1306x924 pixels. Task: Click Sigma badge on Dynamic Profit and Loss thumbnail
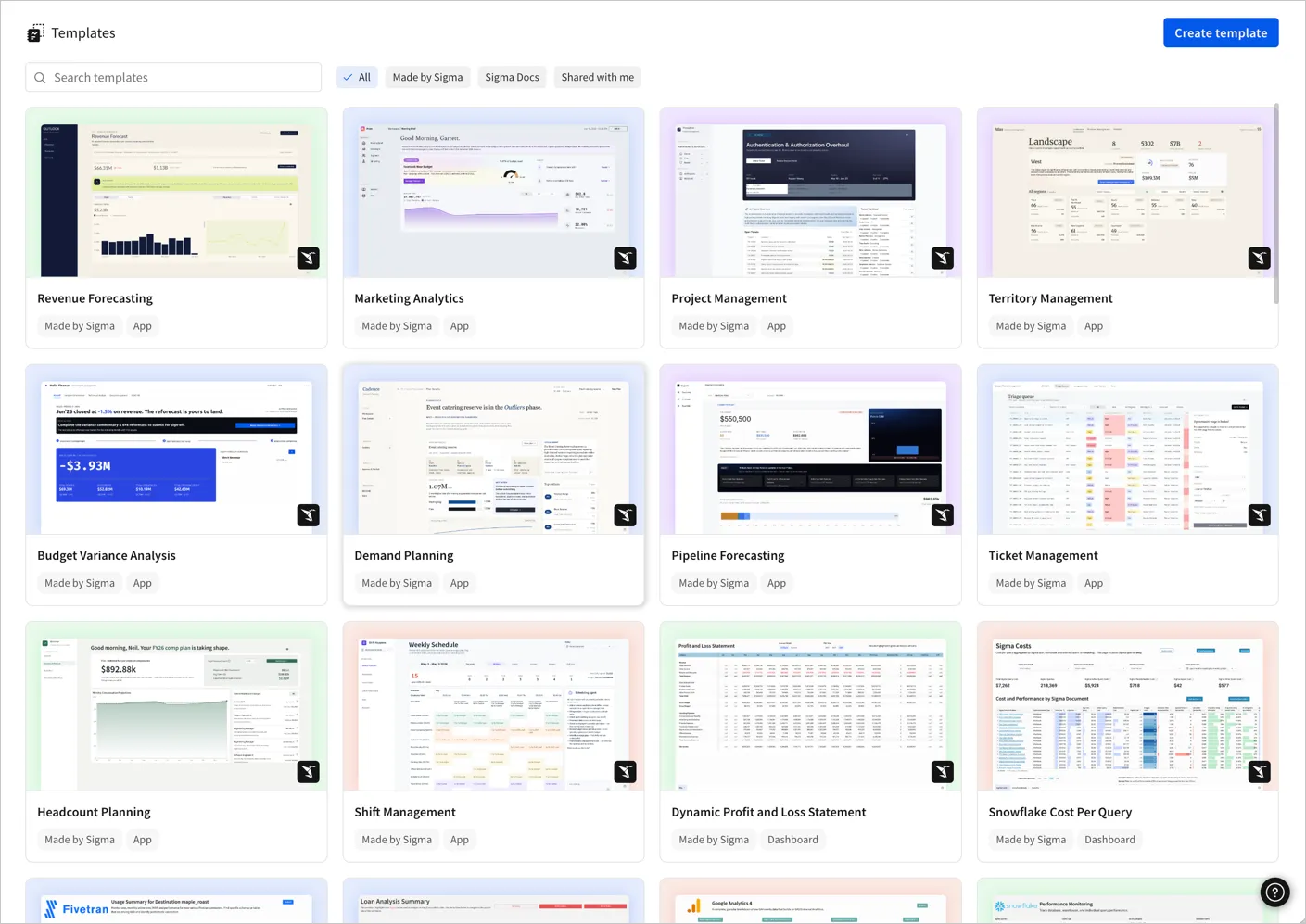tap(943, 771)
